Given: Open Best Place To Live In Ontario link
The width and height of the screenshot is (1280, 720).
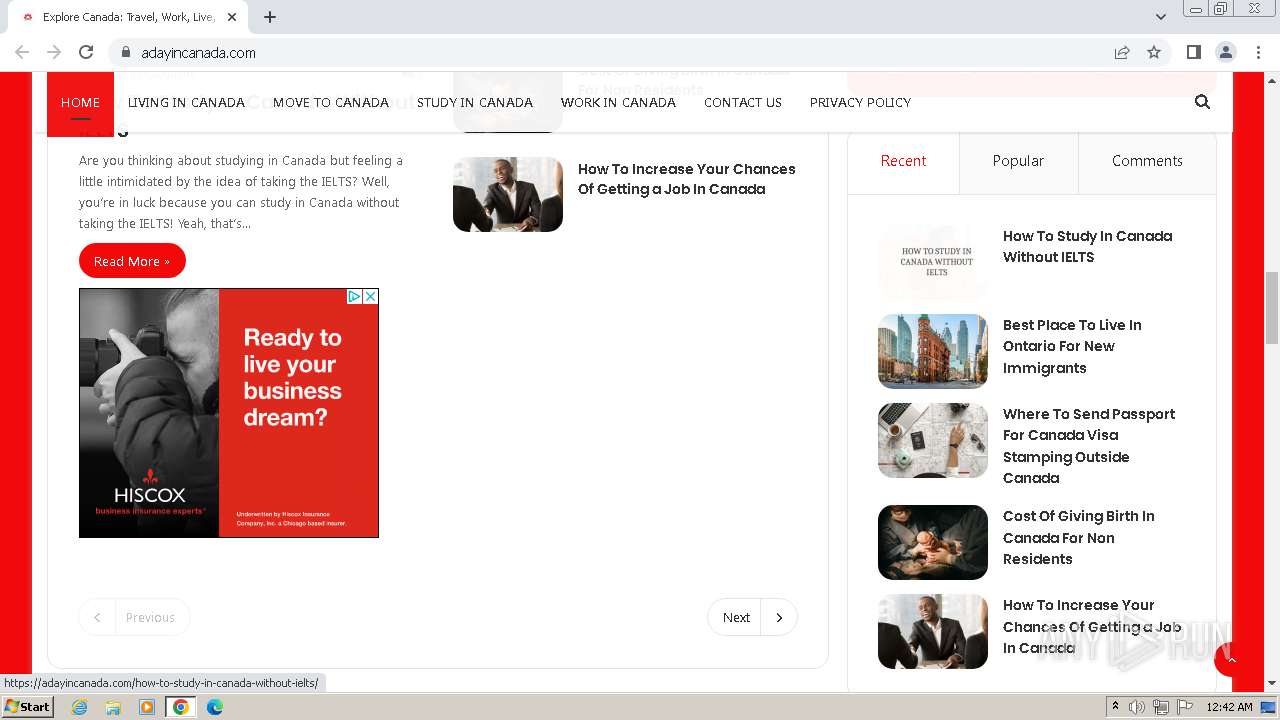Looking at the screenshot, I should pos(1072,346).
